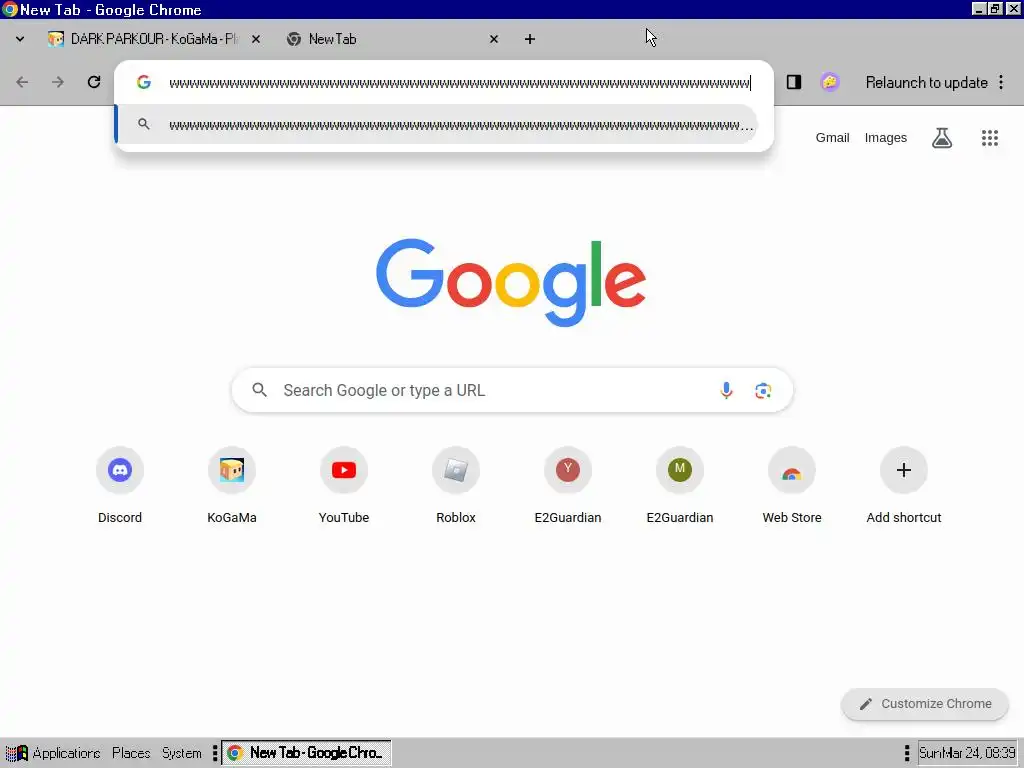Select the wwww search suggestion row
Screen dimensions: 1024x768
click(436, 125)
